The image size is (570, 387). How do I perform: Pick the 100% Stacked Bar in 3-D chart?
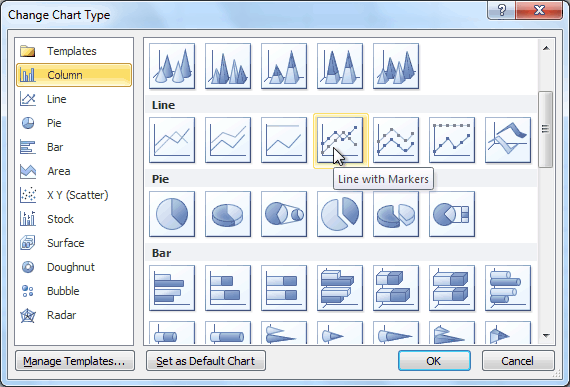coord(452,288)
